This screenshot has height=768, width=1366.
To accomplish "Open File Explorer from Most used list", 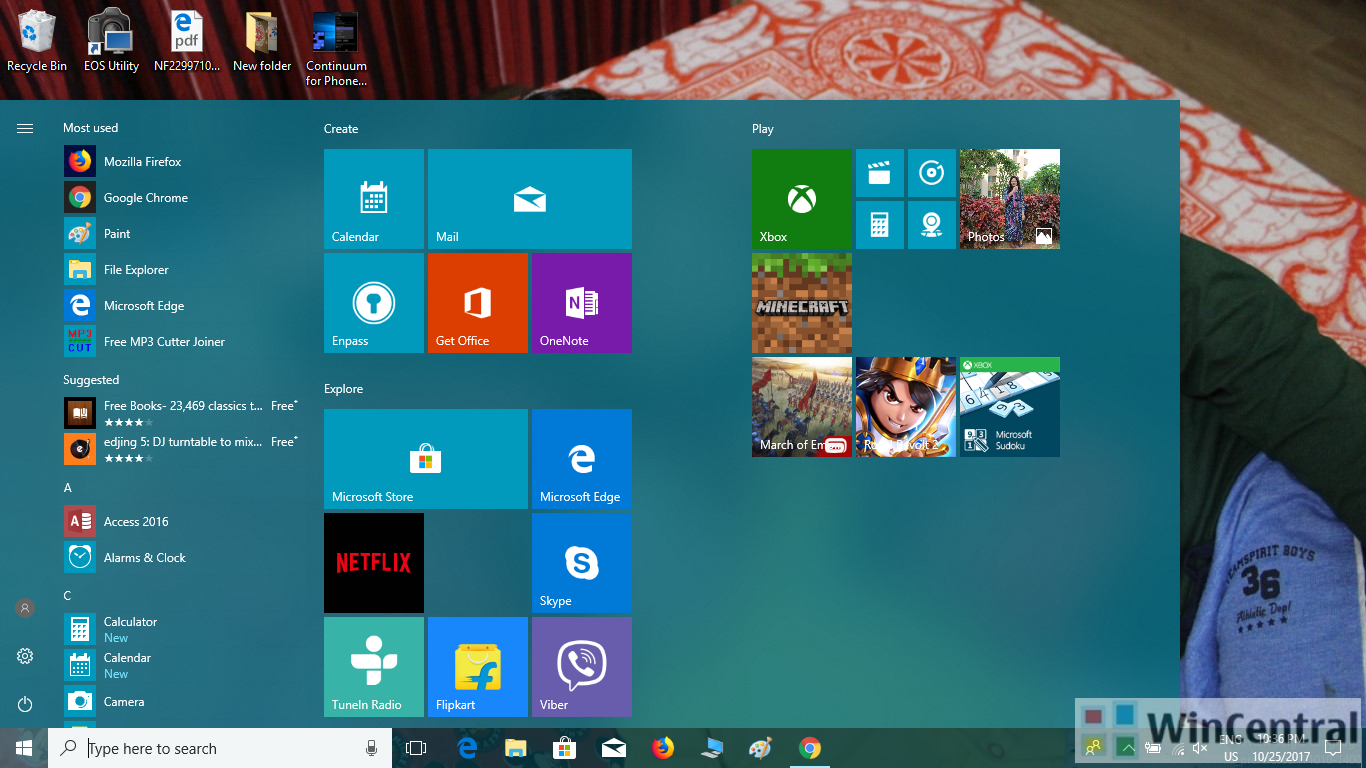I will [180, 270].
